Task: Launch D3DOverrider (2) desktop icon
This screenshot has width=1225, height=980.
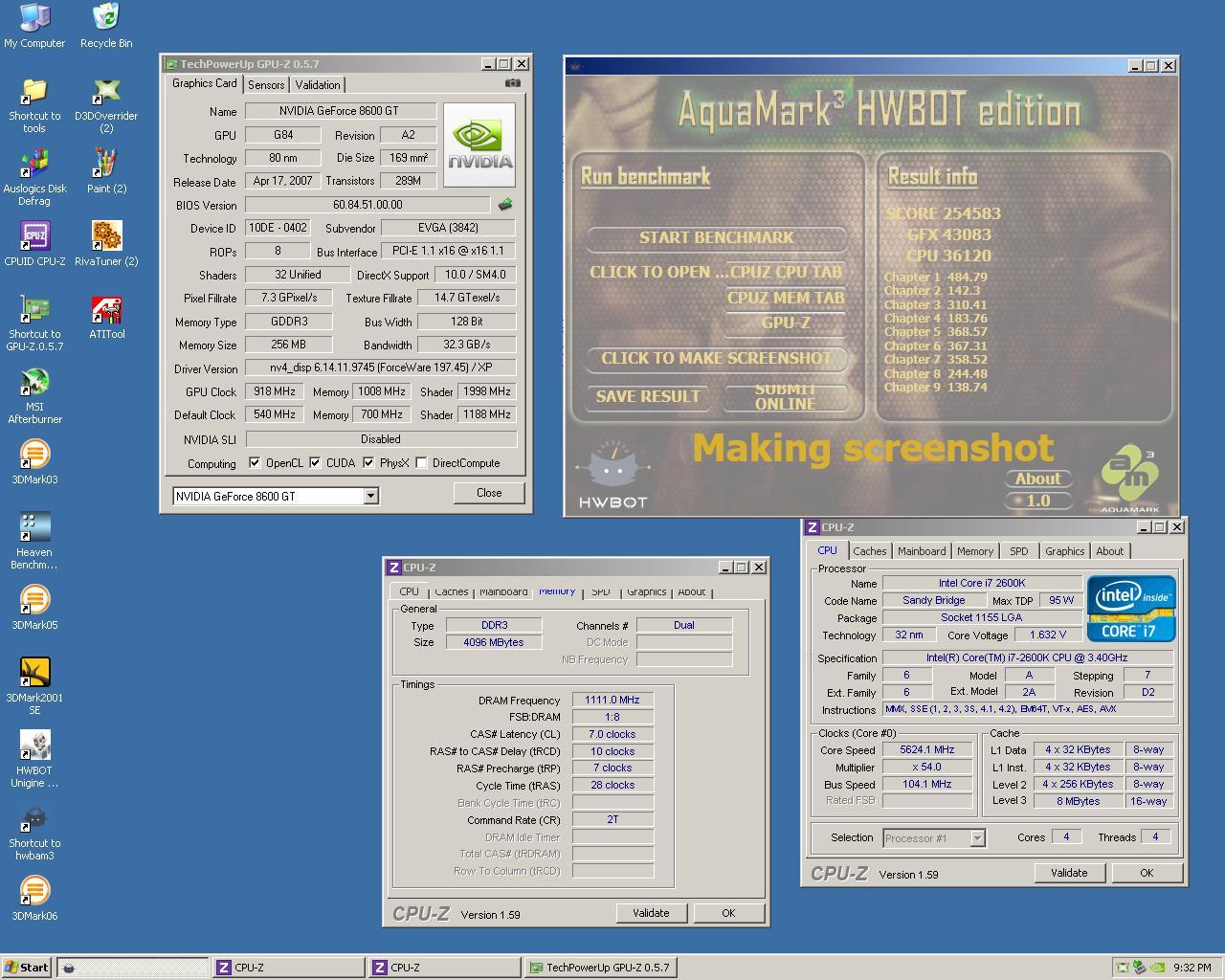Action: click(106, 104)
